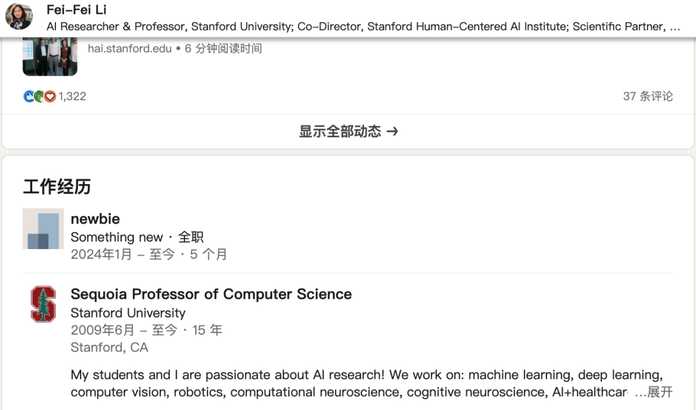Image resolution: width=696 pixels, height=410 pixels.
Task: Open the hai.stanford.edu article link
Action: point(130,48)
